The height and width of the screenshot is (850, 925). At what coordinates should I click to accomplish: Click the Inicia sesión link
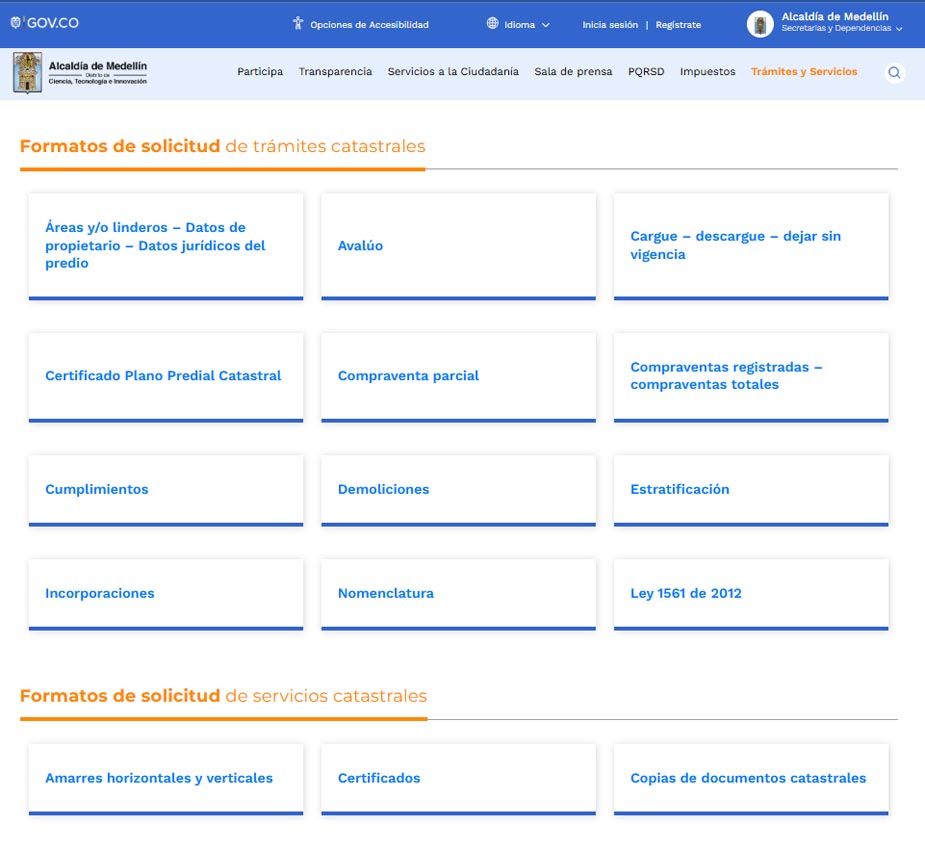click(610, 25)
